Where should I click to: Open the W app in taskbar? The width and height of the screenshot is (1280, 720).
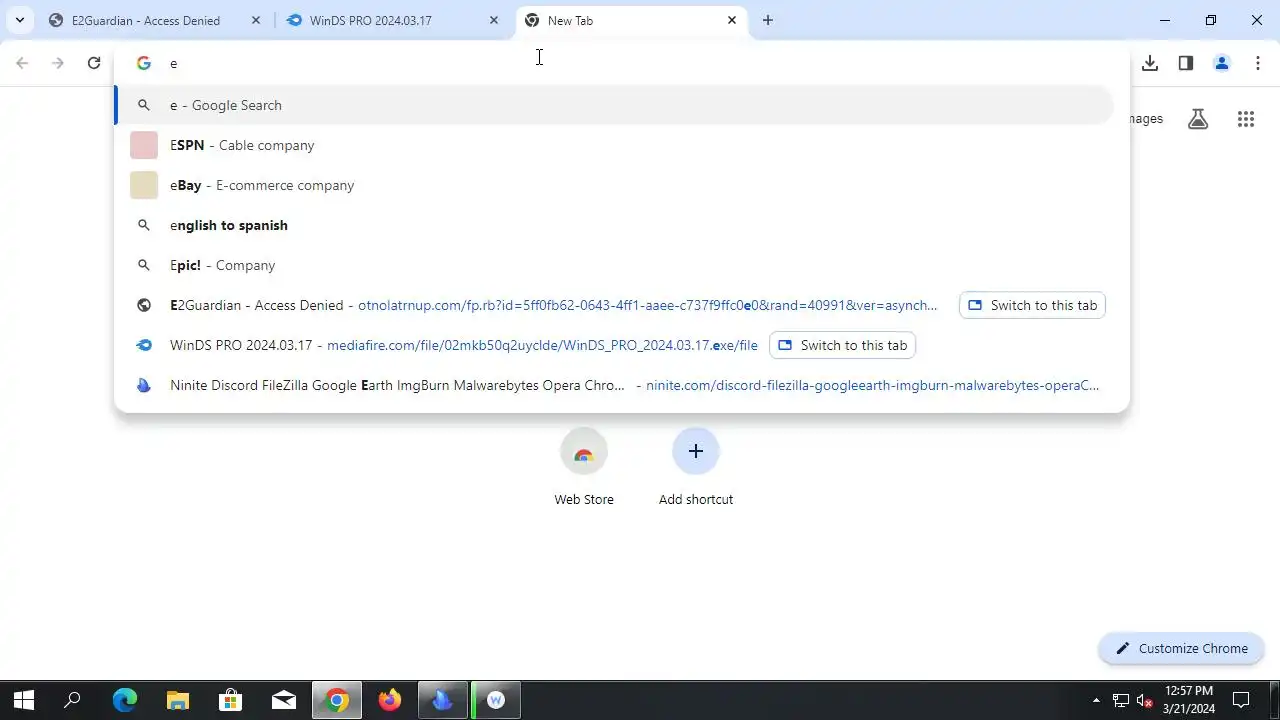(496, 701)
